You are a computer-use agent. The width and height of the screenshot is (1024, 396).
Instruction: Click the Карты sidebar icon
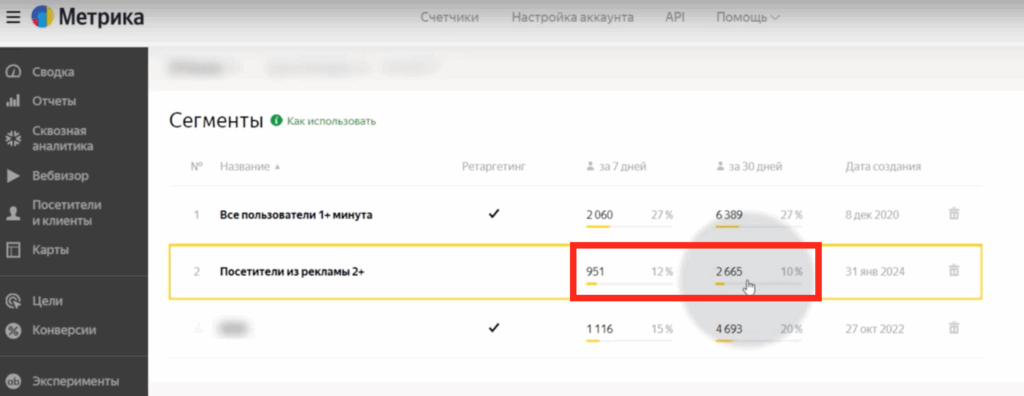[13, 250]
